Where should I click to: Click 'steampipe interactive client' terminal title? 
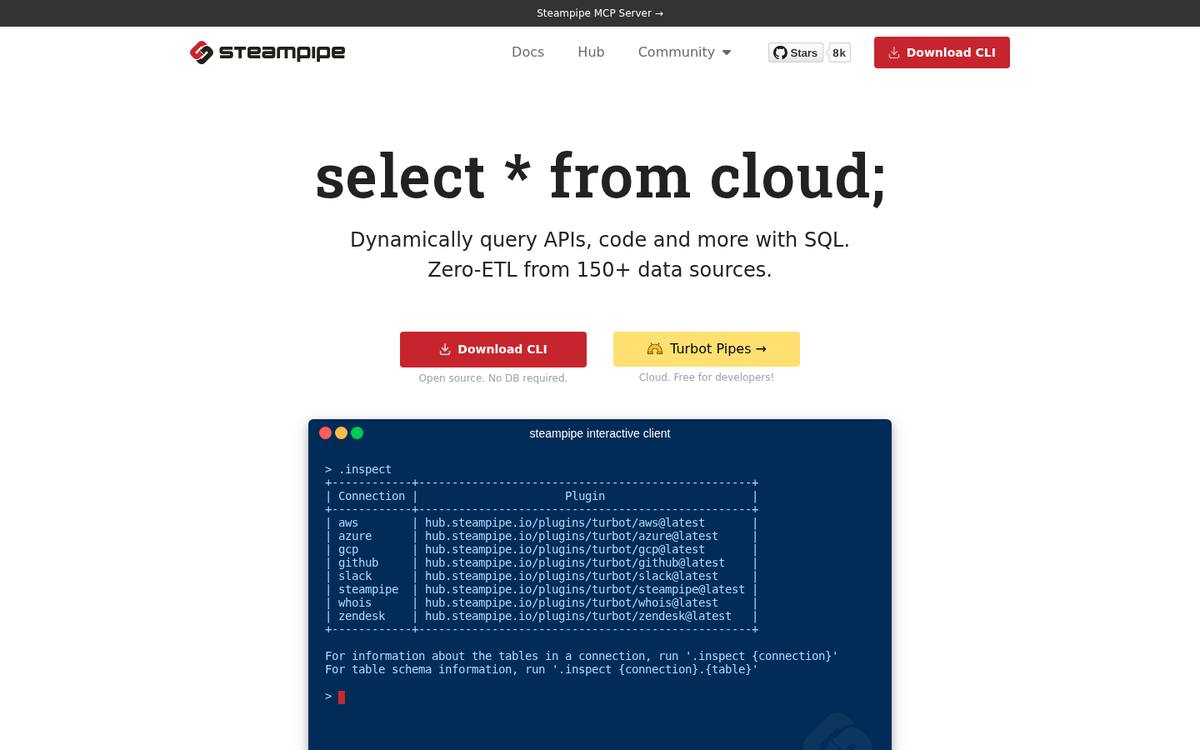coord(600,433)
